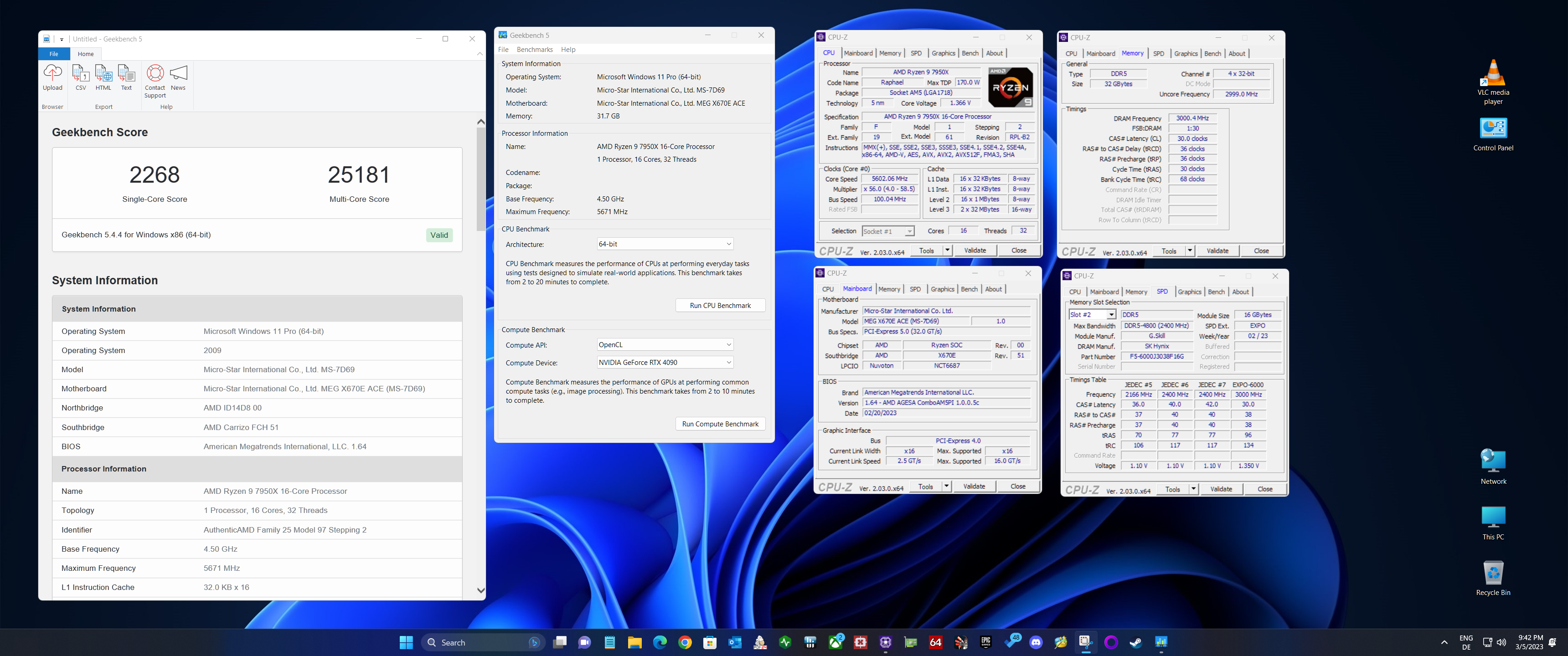Open Compute Device RTX 4090 dropdown
The width and height of the screenshot is (1568, 656).
665,363
